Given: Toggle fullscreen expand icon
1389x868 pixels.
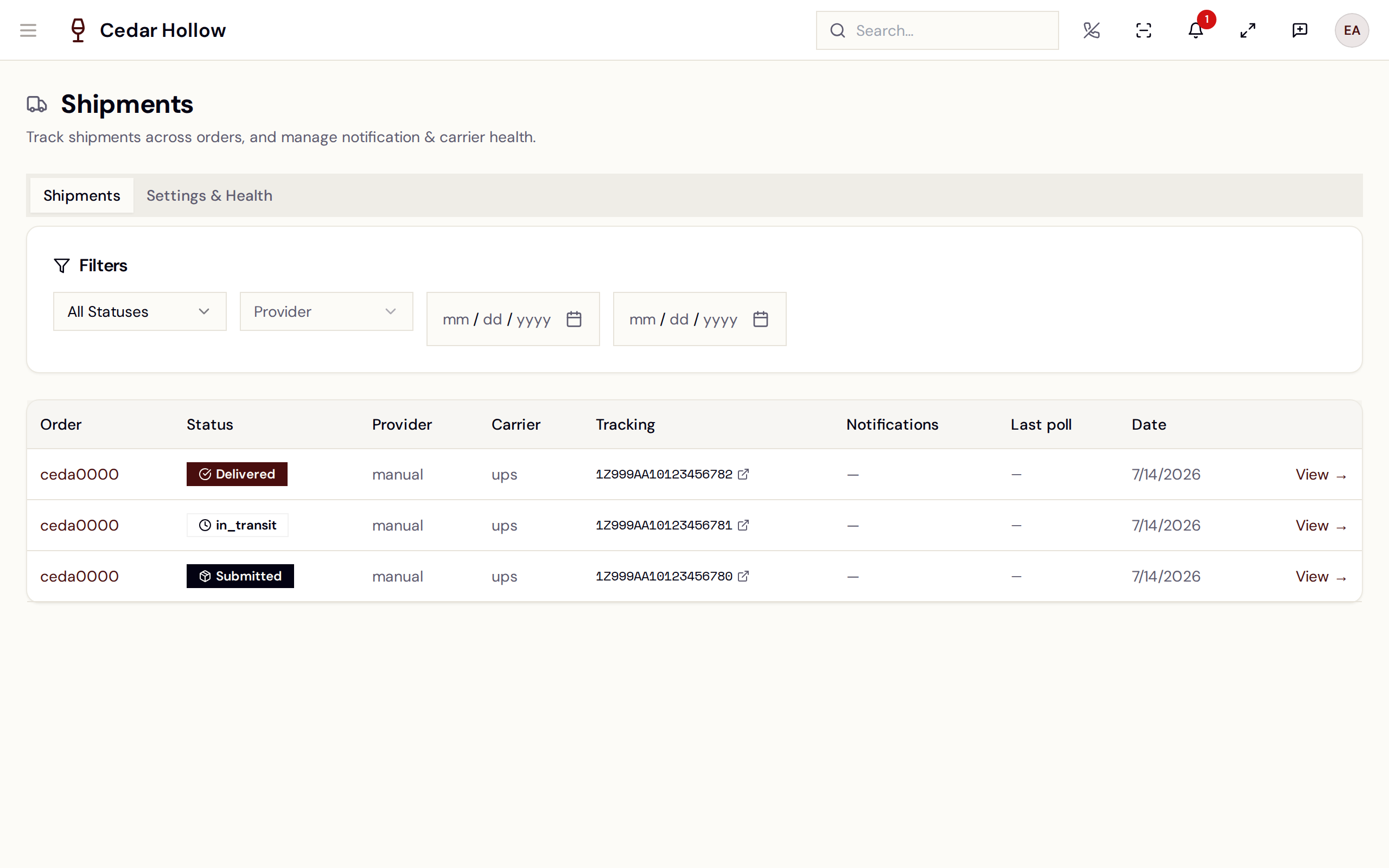Looking at the screenshot, I should [x=1247, y=30].
